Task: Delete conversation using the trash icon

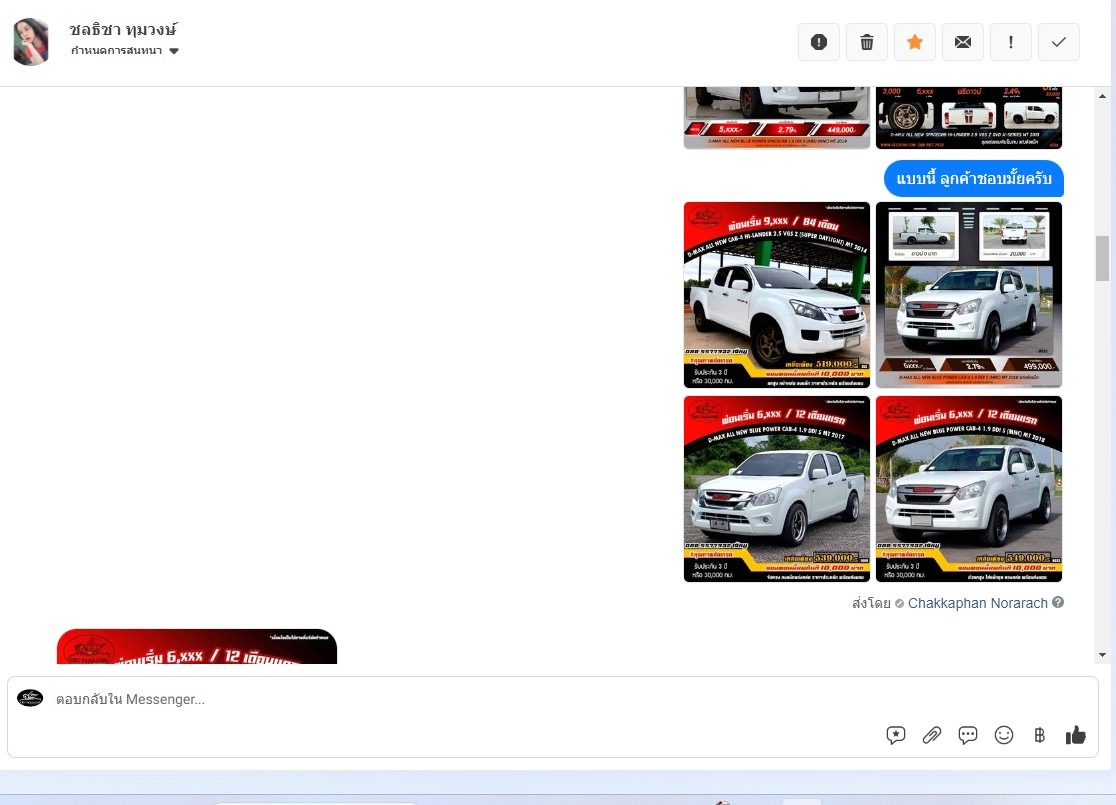Action: 867,42
